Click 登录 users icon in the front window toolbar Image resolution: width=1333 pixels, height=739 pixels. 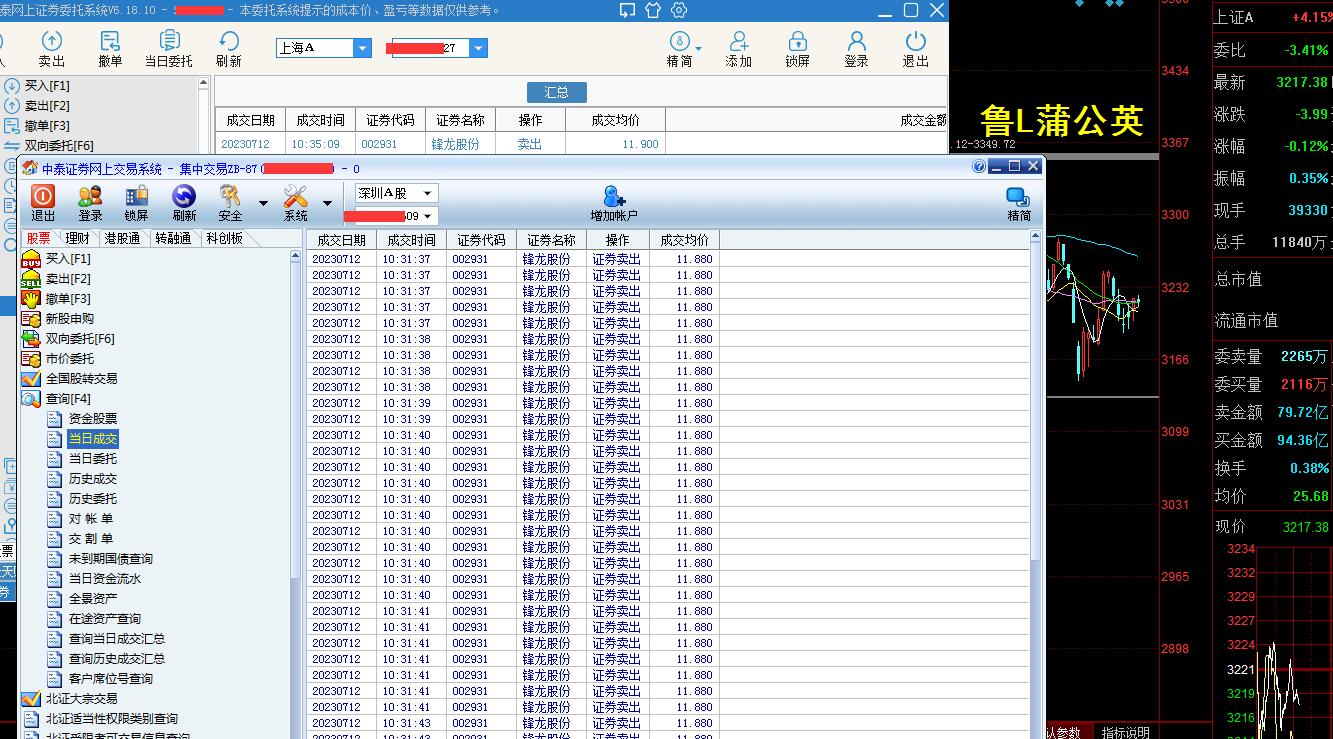[x=90, y=203]
